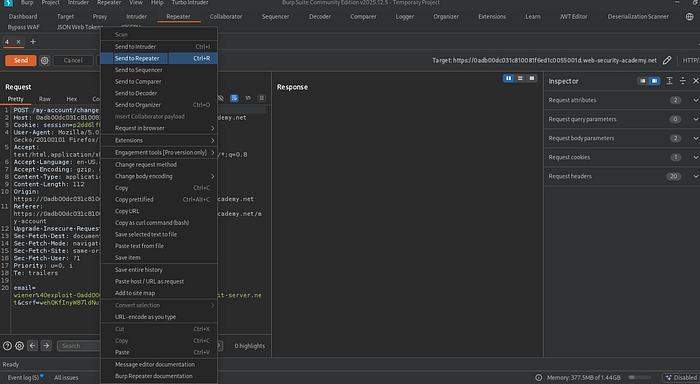Expand Request headers section
This screenshot has width=700, height=384.
(621, 176)
